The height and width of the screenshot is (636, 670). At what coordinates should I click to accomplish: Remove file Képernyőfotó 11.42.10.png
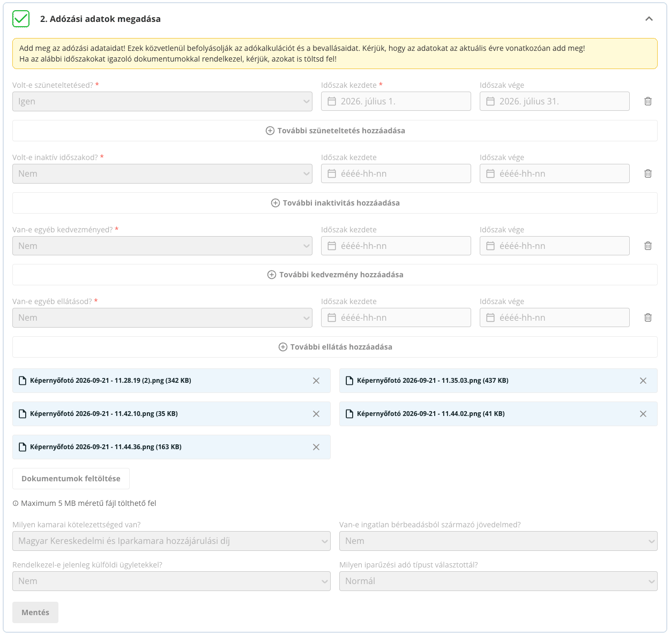point(316,414)
